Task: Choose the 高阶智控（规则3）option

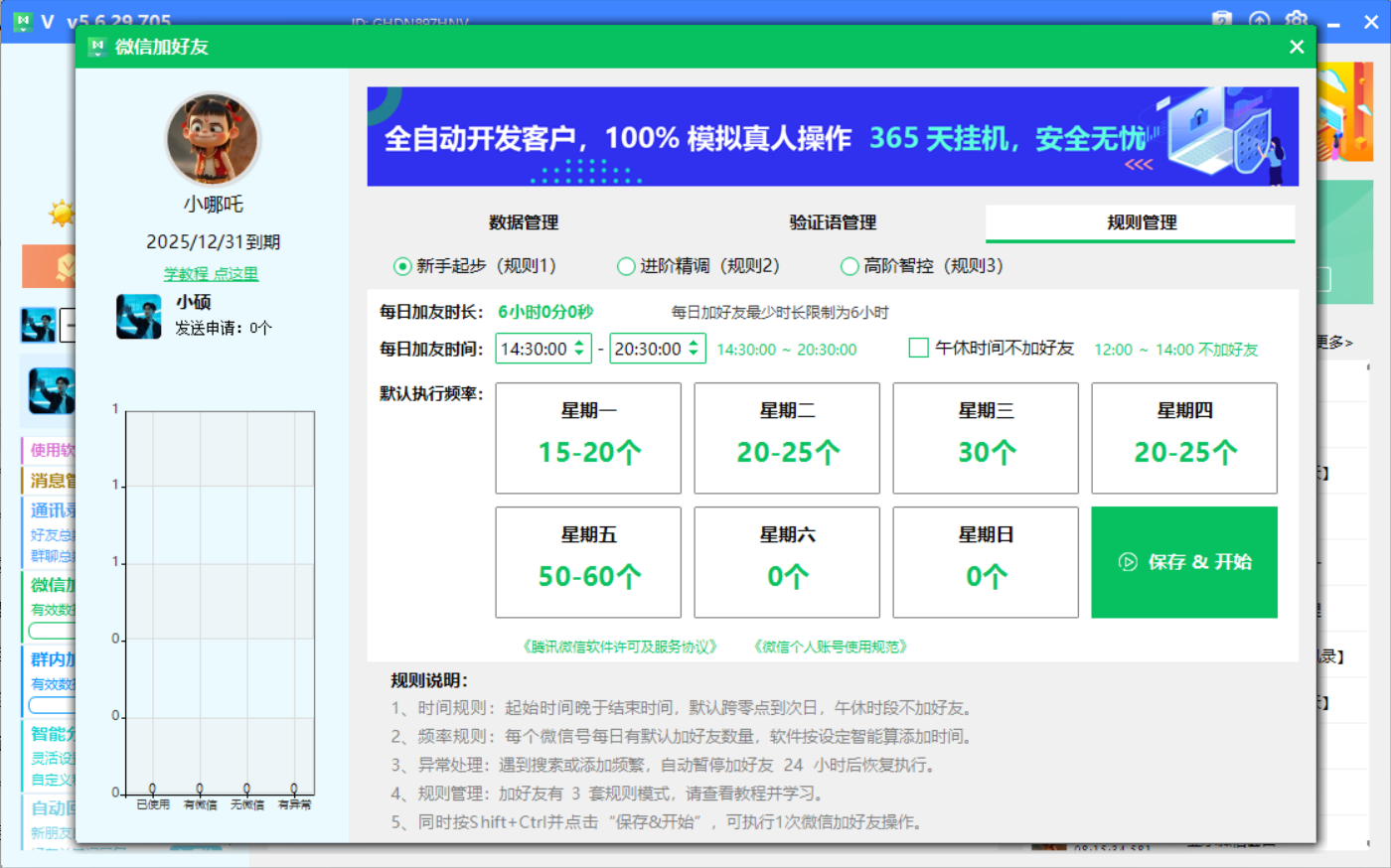Action: point(850,266)
